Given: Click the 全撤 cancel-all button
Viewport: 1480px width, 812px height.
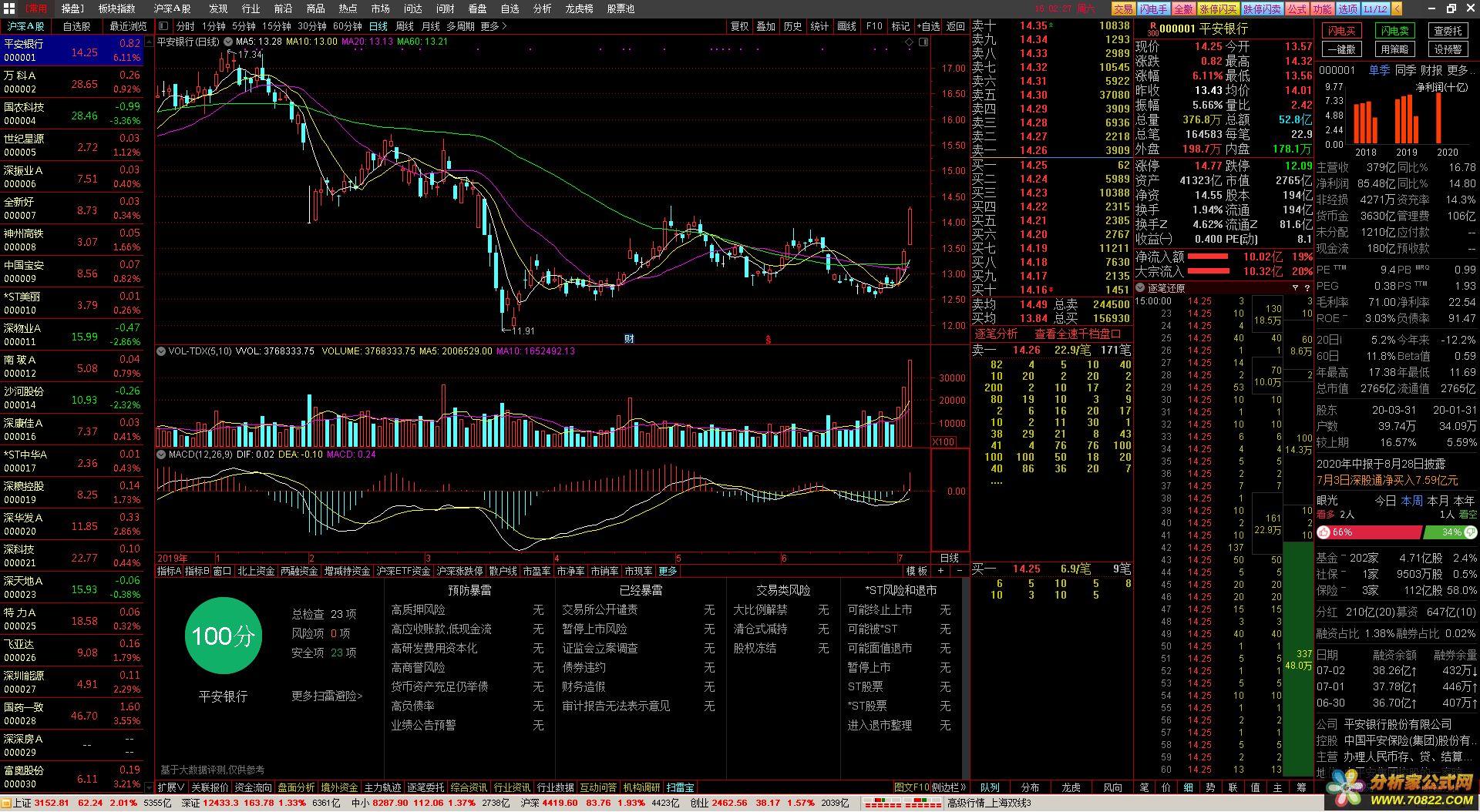Looking at the screenshot, I should coord(1183,9).
